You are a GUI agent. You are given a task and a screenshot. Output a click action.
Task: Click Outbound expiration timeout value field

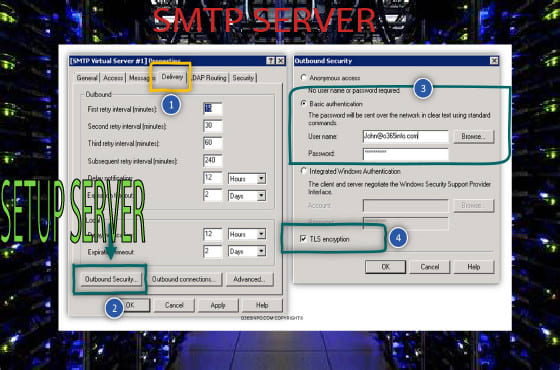point(212,195)
